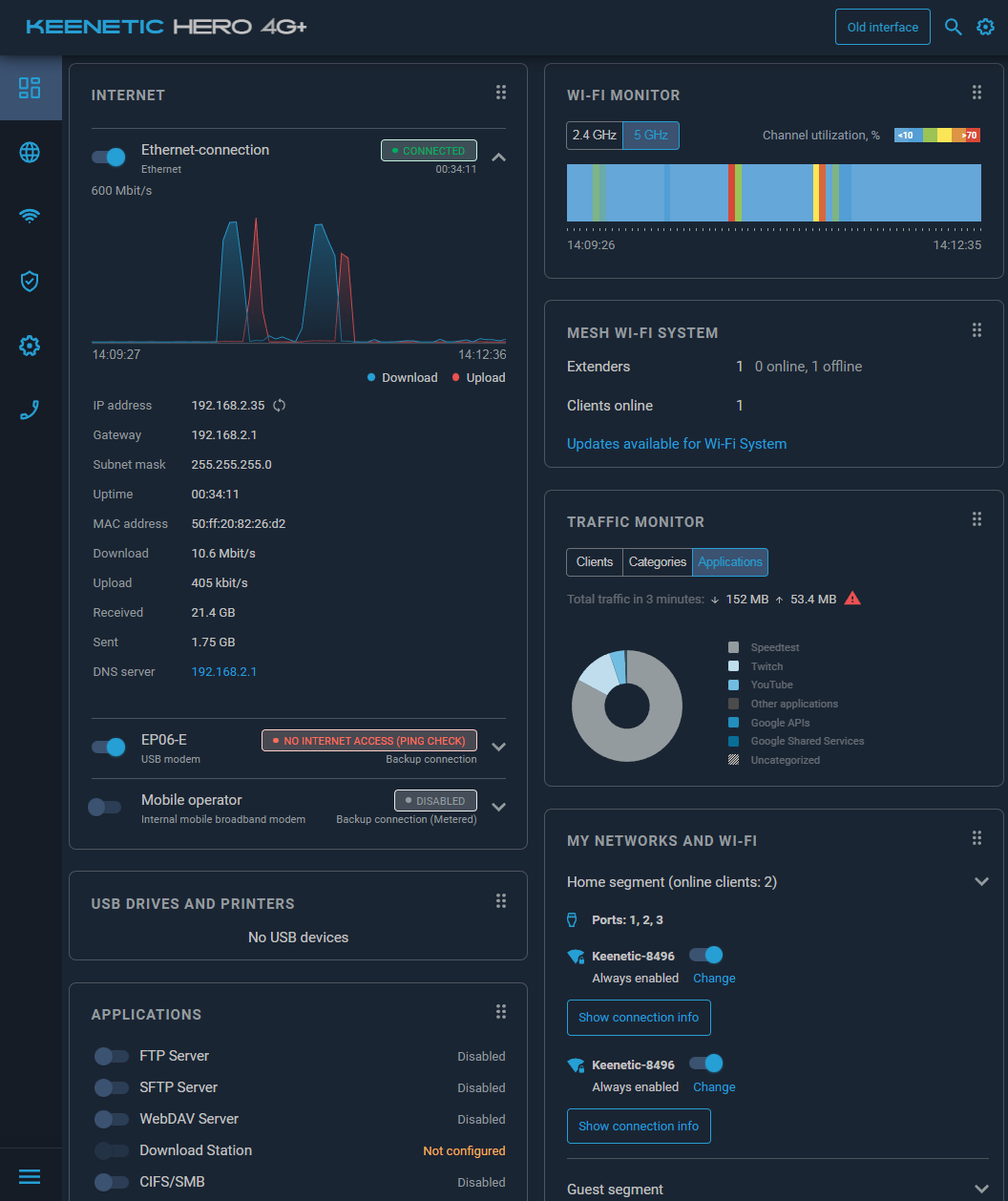
Task: Open the Dashboard icon in the sidebar
Action: coord(30,89)
